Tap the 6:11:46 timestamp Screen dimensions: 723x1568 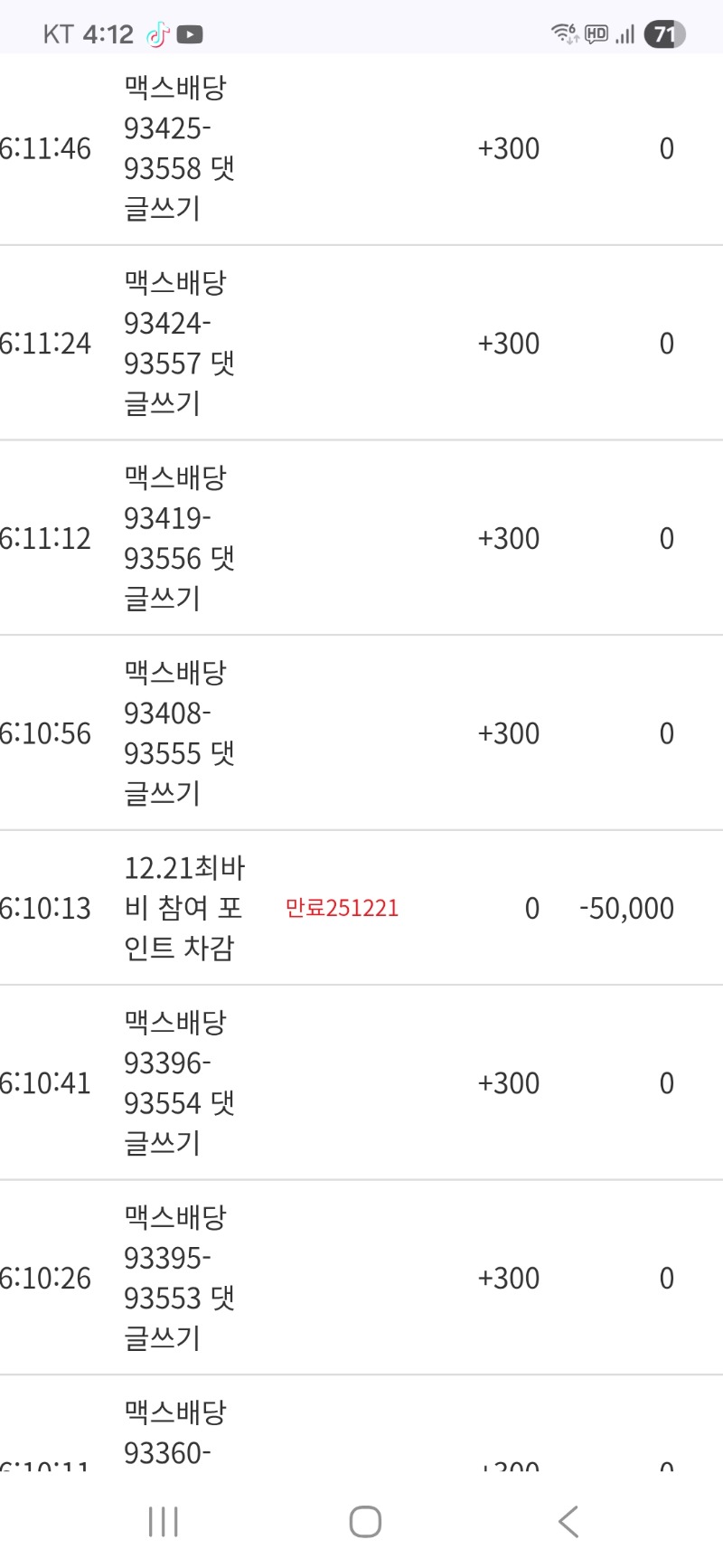[x=45, y=148]
